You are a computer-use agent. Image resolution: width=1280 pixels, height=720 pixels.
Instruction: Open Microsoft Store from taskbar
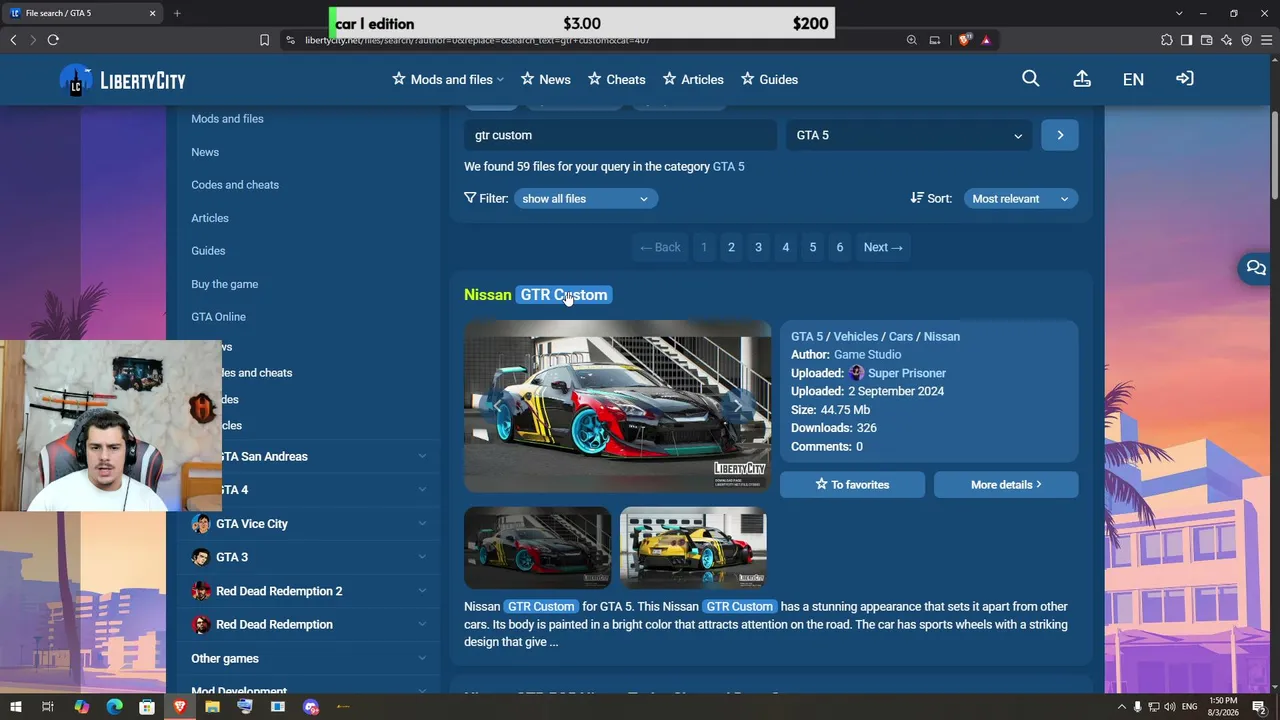(147, 707)
